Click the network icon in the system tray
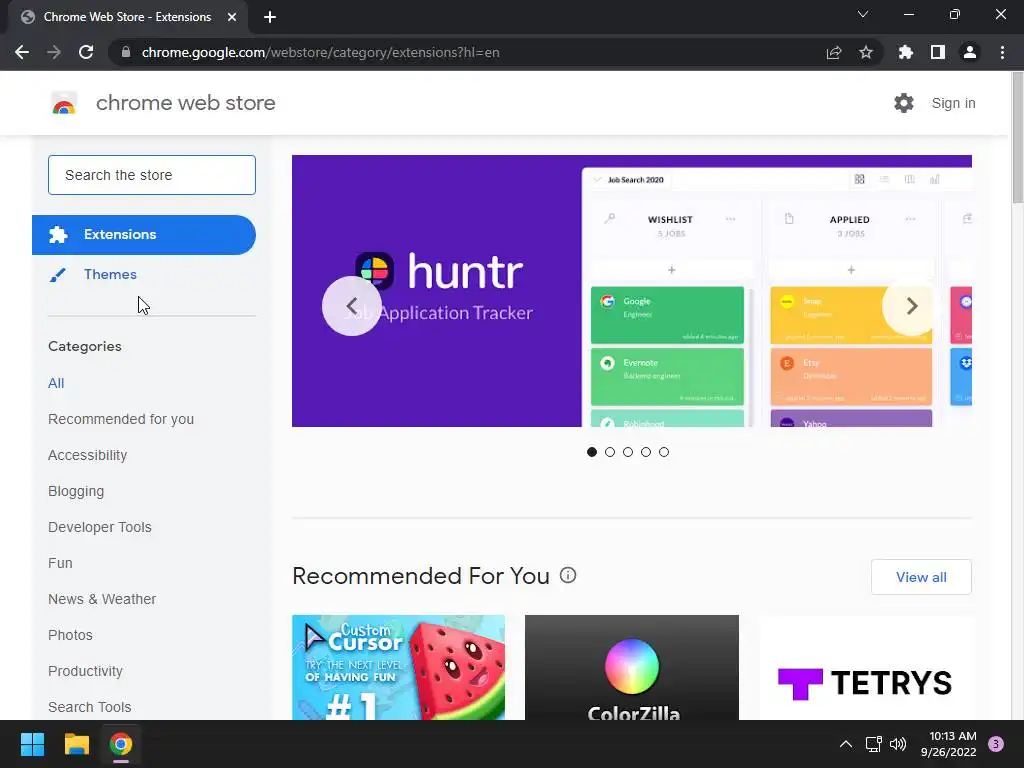The image size is (1024, 768). 873,744
